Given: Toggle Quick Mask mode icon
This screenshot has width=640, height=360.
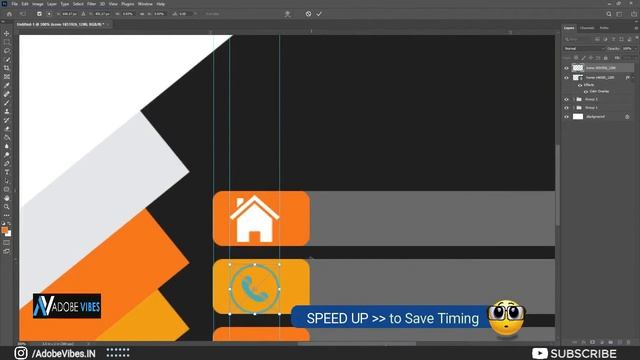Looking at the screenshot, I should tap(7, 243).
